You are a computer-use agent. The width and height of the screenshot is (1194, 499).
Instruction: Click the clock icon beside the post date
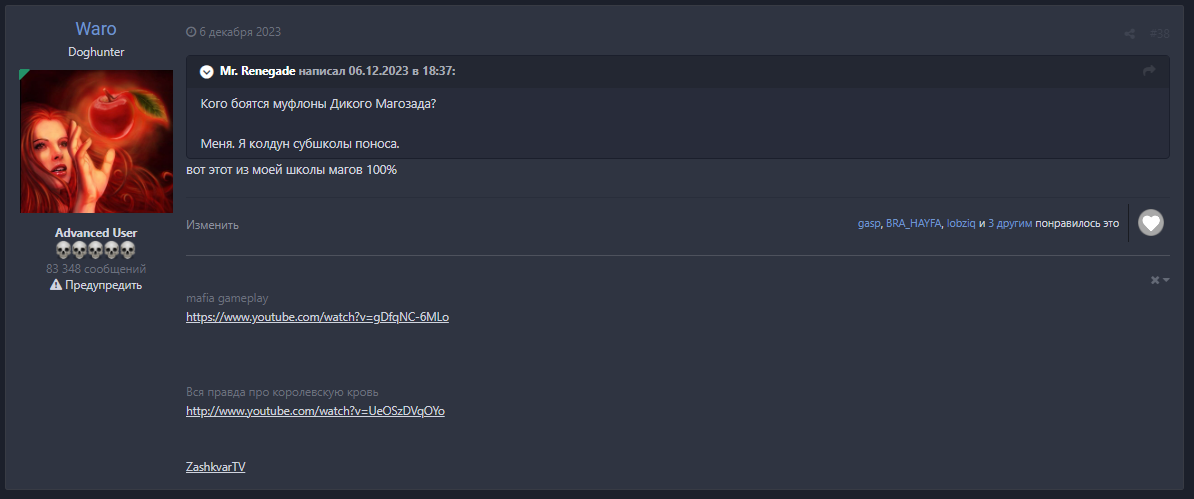coord(191,32)
